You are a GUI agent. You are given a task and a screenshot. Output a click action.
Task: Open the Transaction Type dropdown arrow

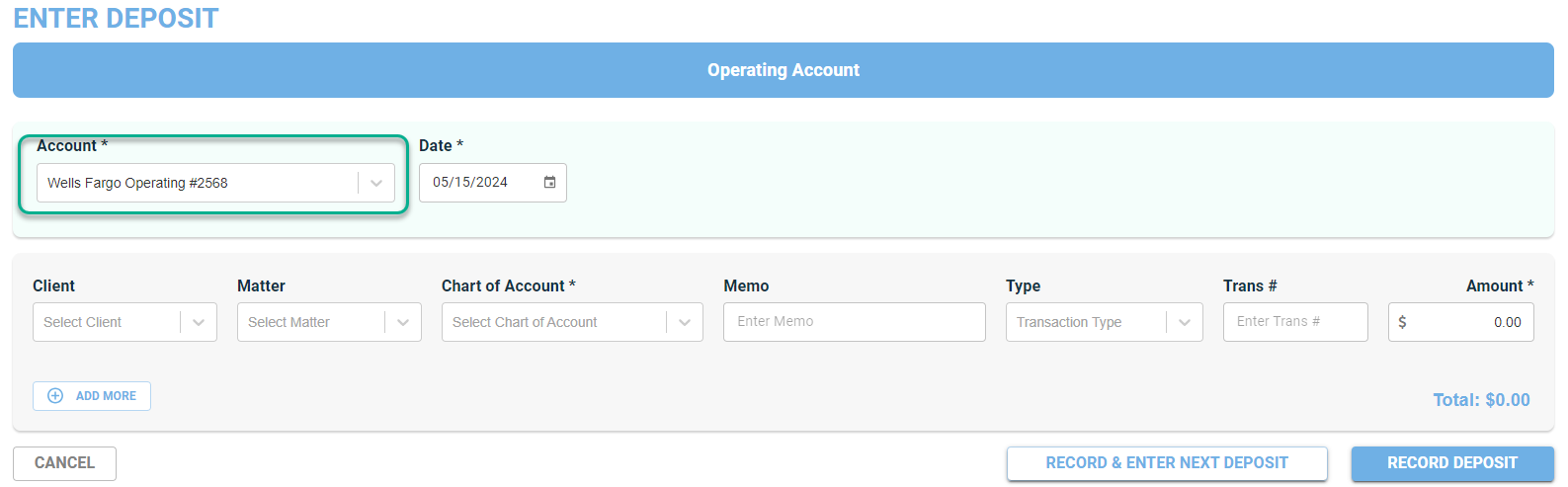click(1185, 322)
